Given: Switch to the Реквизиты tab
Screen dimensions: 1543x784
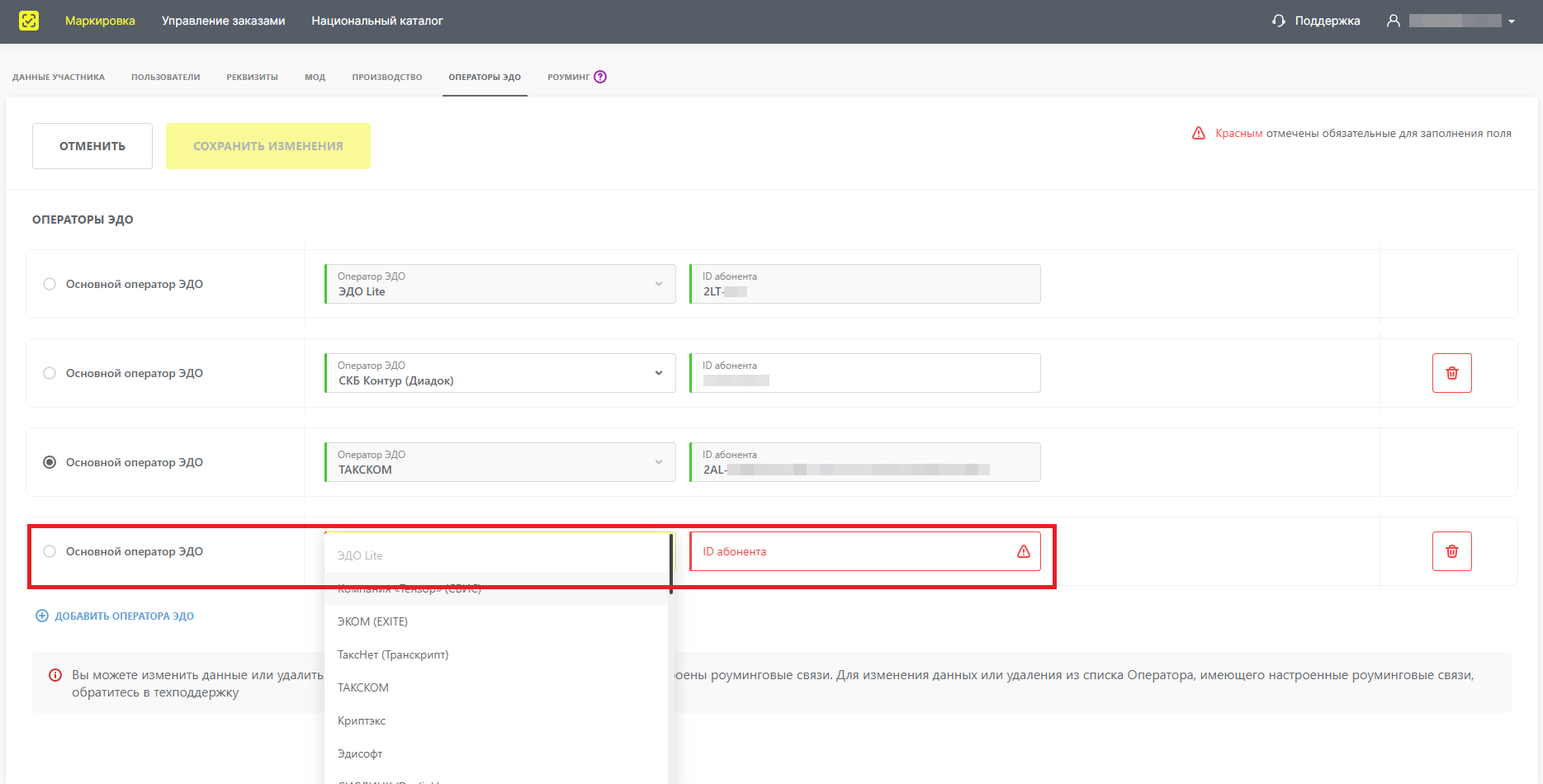Looking at the screenshot, I should (252, 77).
